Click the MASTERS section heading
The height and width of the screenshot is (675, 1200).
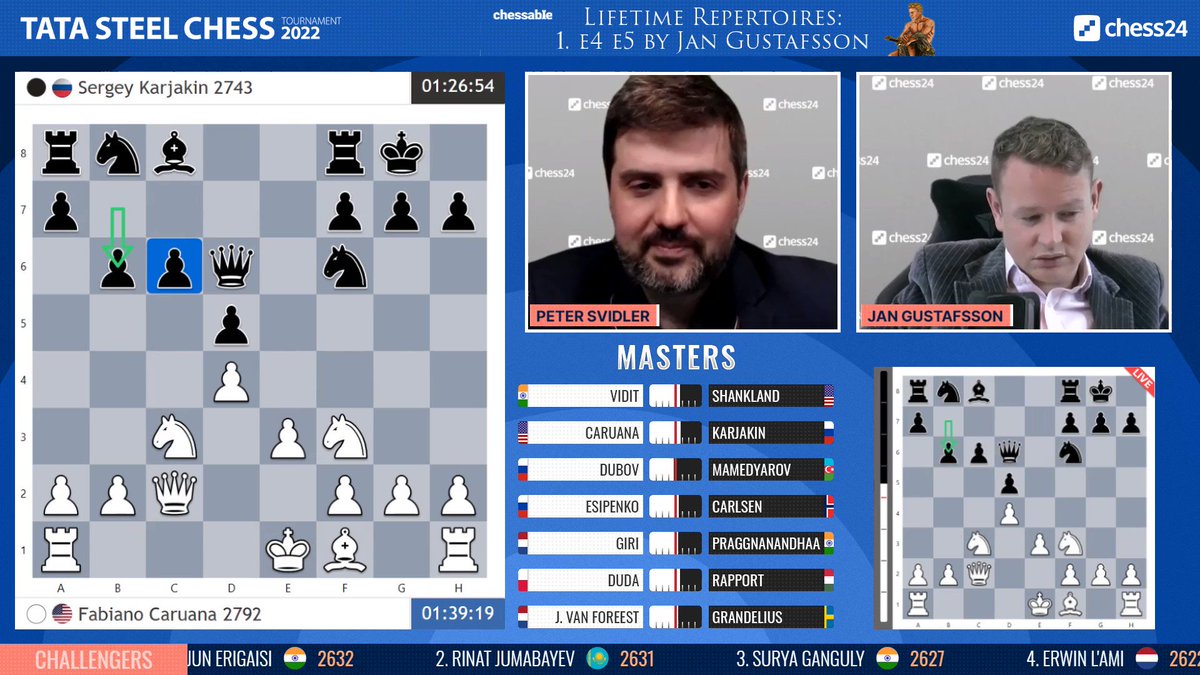tap(676, 357)
